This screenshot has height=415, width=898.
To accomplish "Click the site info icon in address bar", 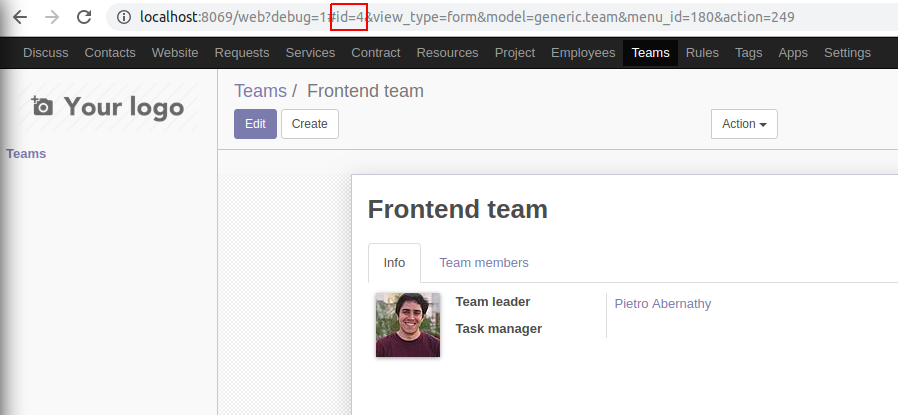I will (x=123, y=17).
